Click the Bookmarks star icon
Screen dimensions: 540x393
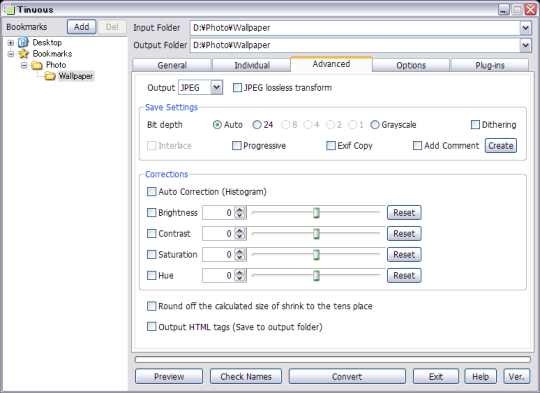point(23,54)
